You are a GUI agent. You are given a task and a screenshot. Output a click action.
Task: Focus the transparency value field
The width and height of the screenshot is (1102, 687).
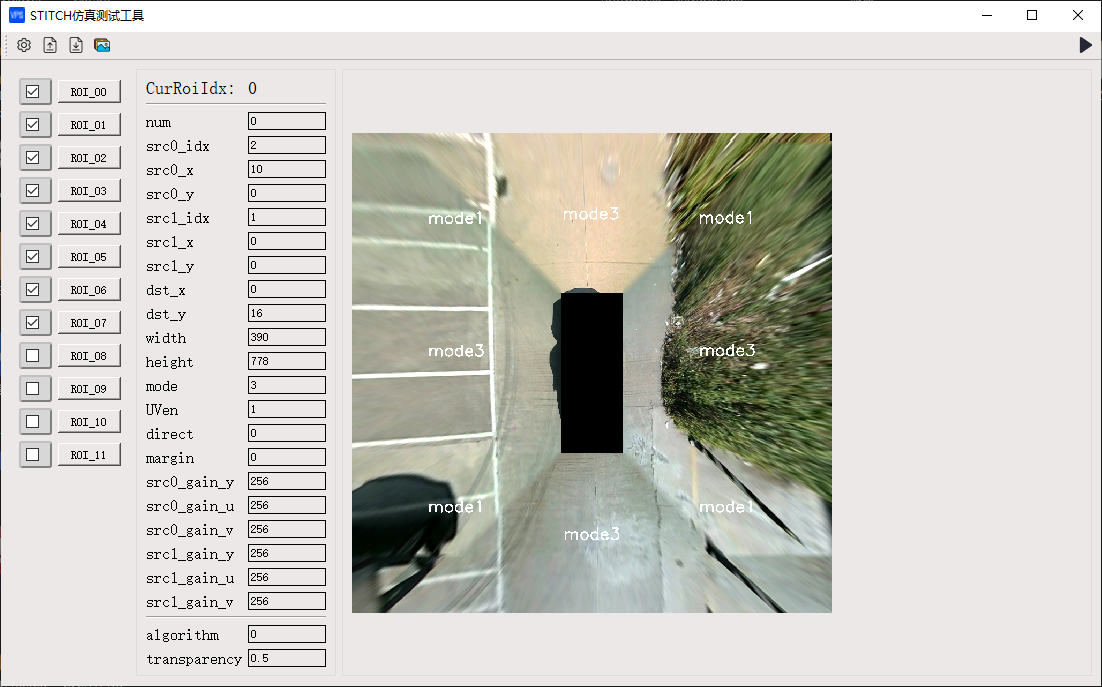click(x=286, y=658)
